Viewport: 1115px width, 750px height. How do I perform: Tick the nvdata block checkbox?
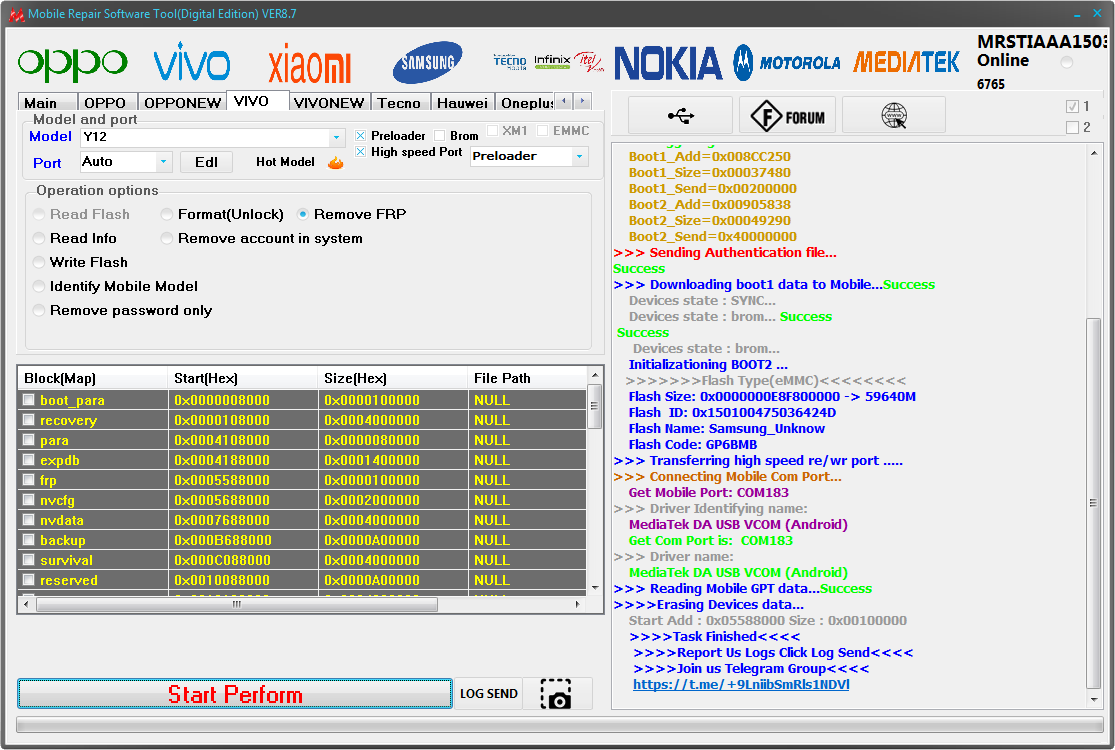click(28, 519)
